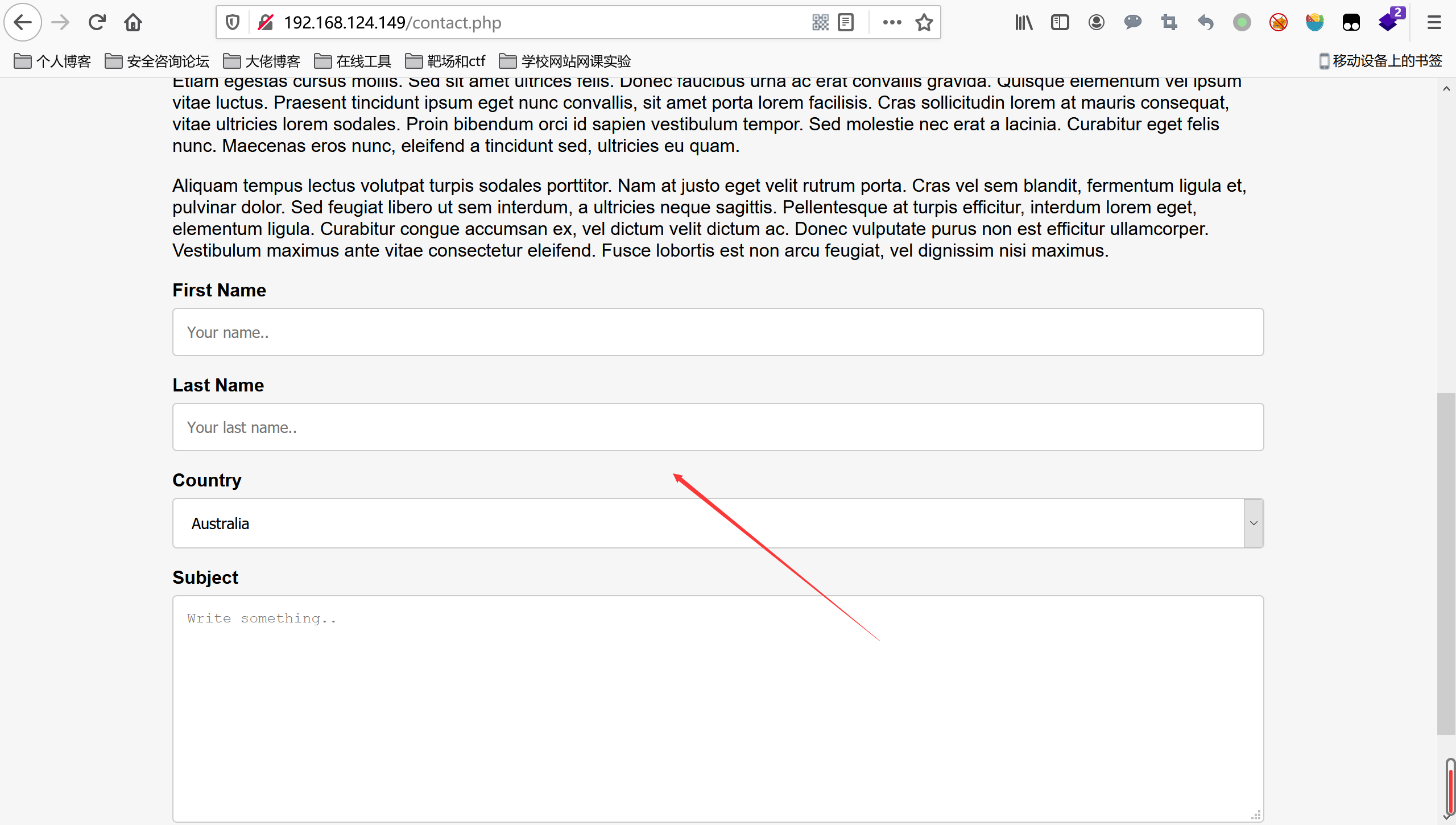1456x825 pixels.
Task: Open the green circle extension
Action: (1242, 23)
